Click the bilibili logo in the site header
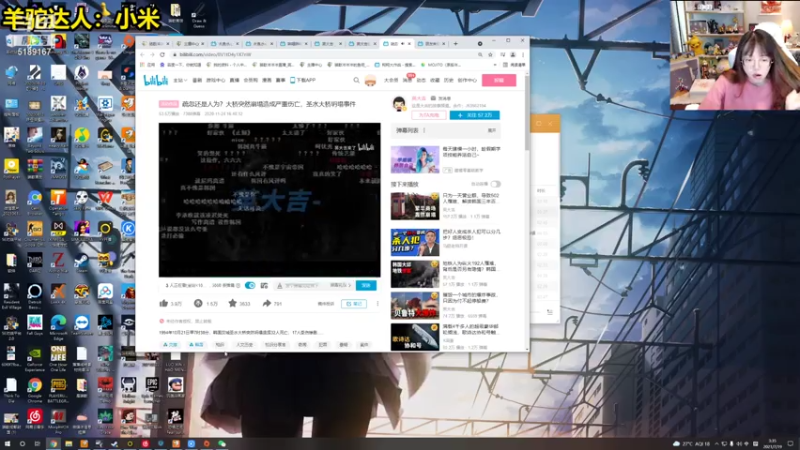 pyautogui.click(x=156, y=80)
